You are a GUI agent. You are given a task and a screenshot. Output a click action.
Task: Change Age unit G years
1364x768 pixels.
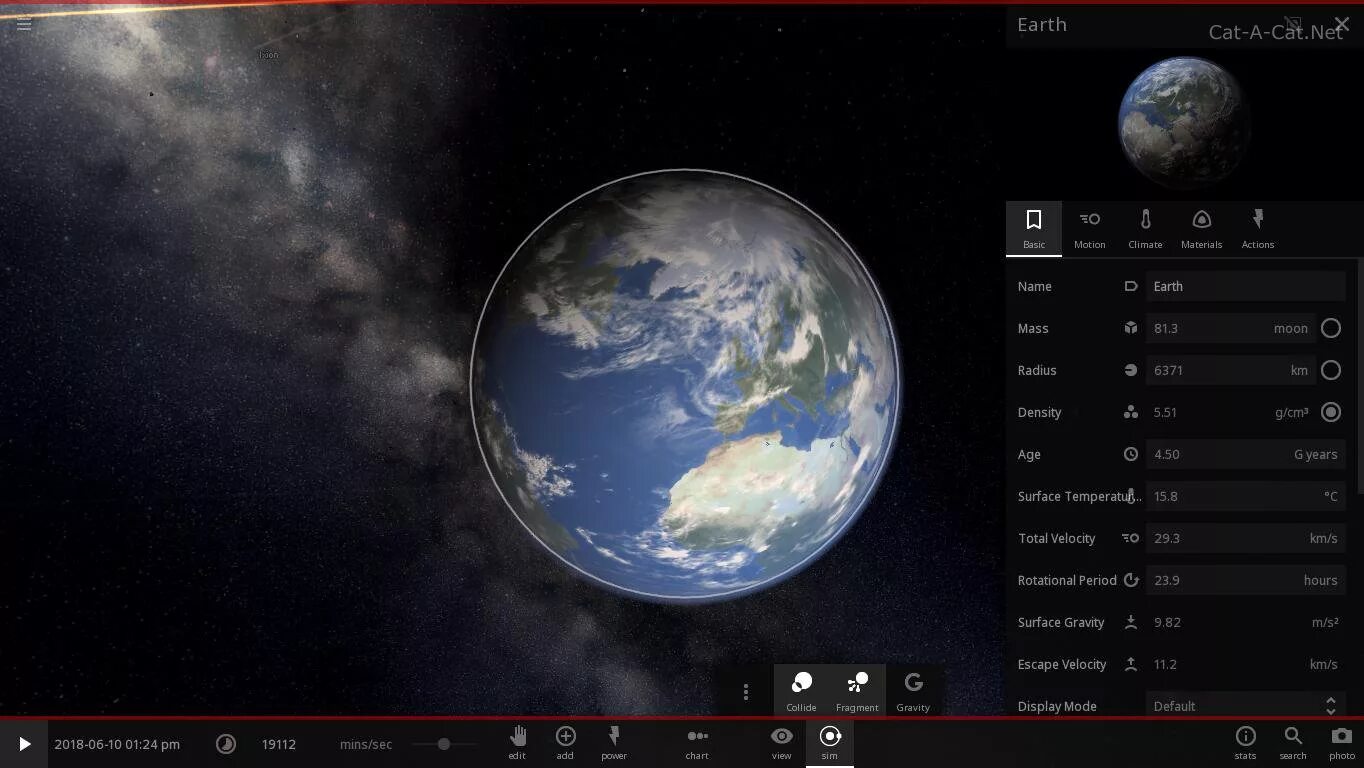1315,454
